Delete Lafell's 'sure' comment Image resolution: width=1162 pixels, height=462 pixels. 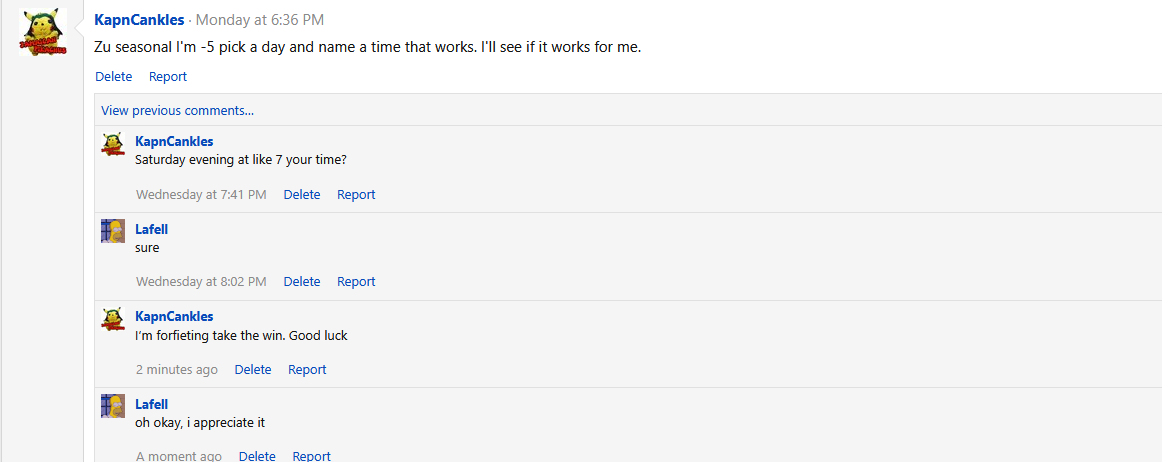301,282
